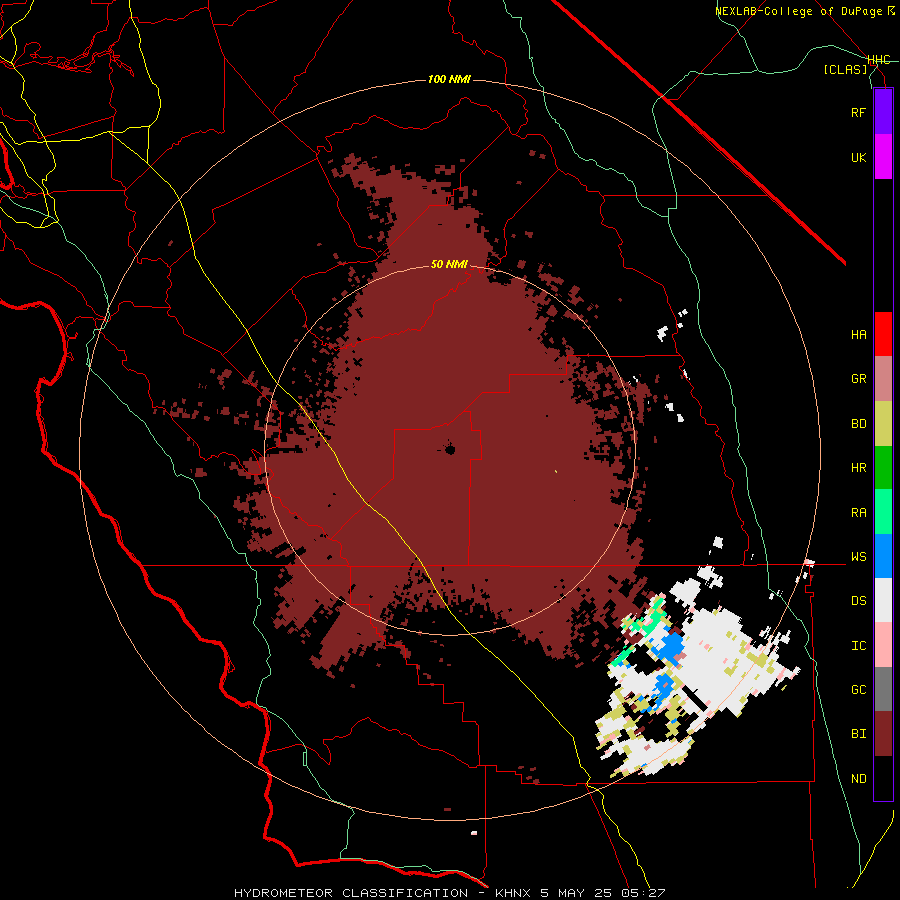Click the RF purple legend swatch

coord(883,112)
